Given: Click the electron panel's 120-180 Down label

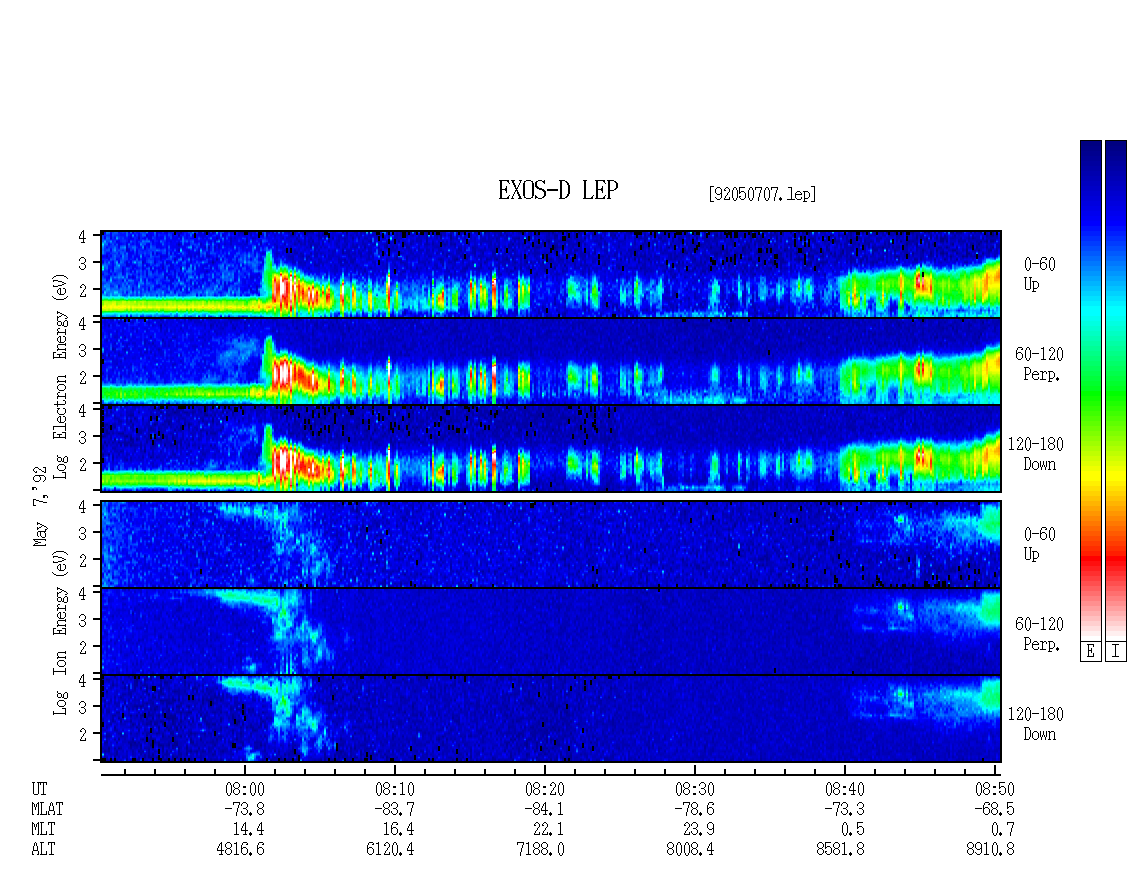Looking at the screenshot, I should (x=1036, y=454).
